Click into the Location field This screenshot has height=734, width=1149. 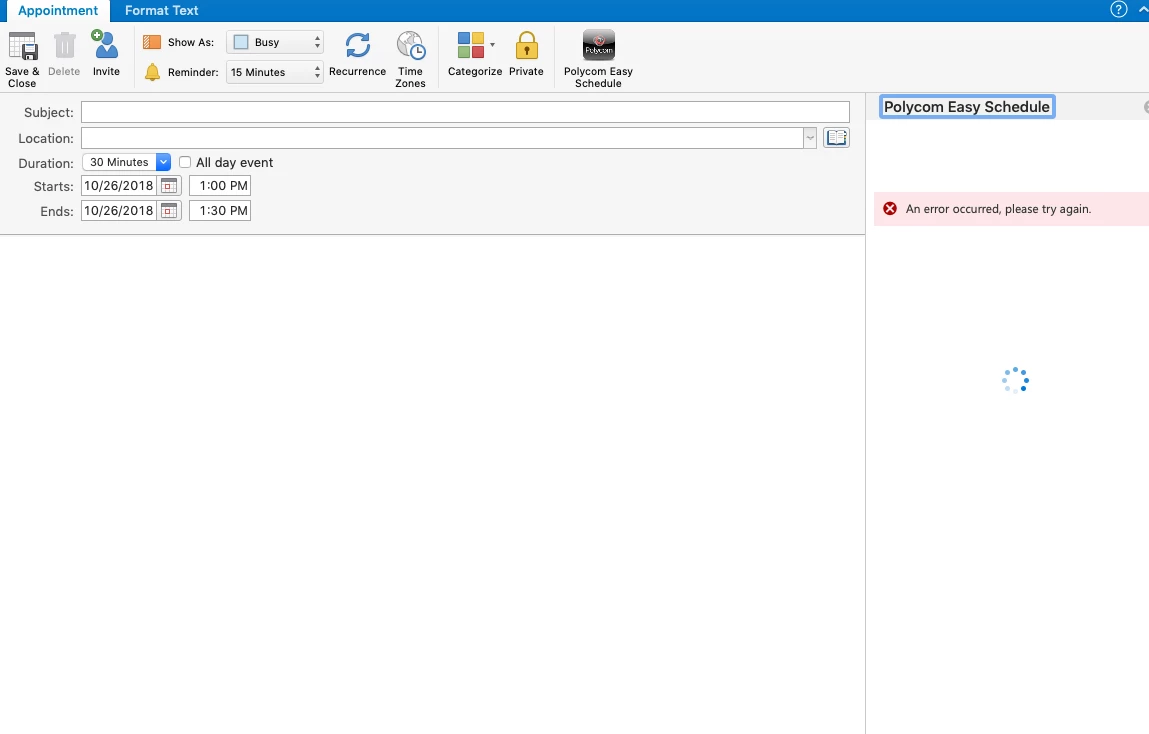tap(443, 138)
